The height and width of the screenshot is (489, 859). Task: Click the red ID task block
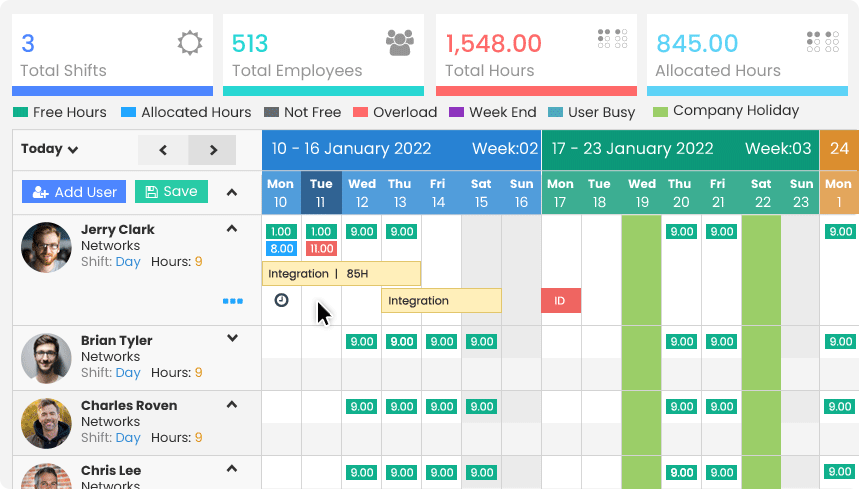click(x=561, y=301)
